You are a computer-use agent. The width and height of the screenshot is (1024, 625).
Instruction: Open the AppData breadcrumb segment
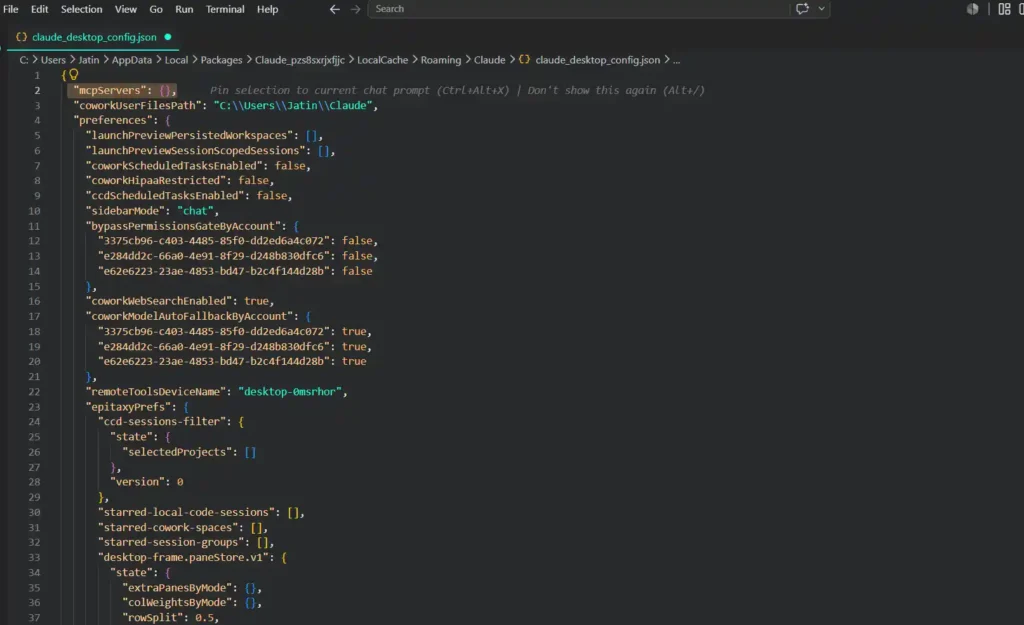tap(132, 60)
